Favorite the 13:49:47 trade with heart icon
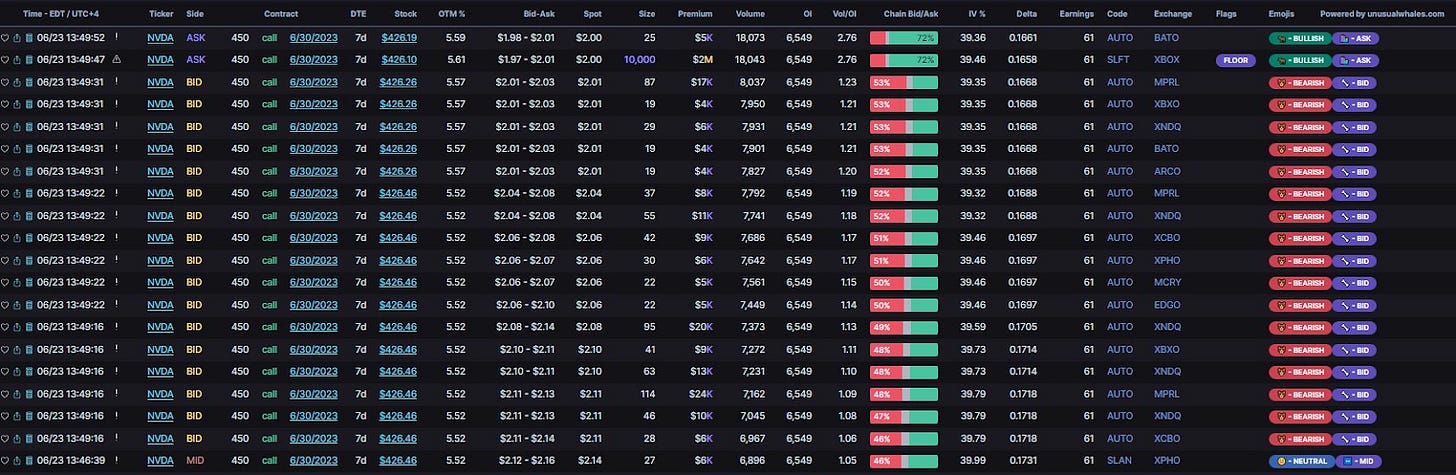Image resolution: width=1456 pixels, height=475 pixels. [x=5, y=59]
